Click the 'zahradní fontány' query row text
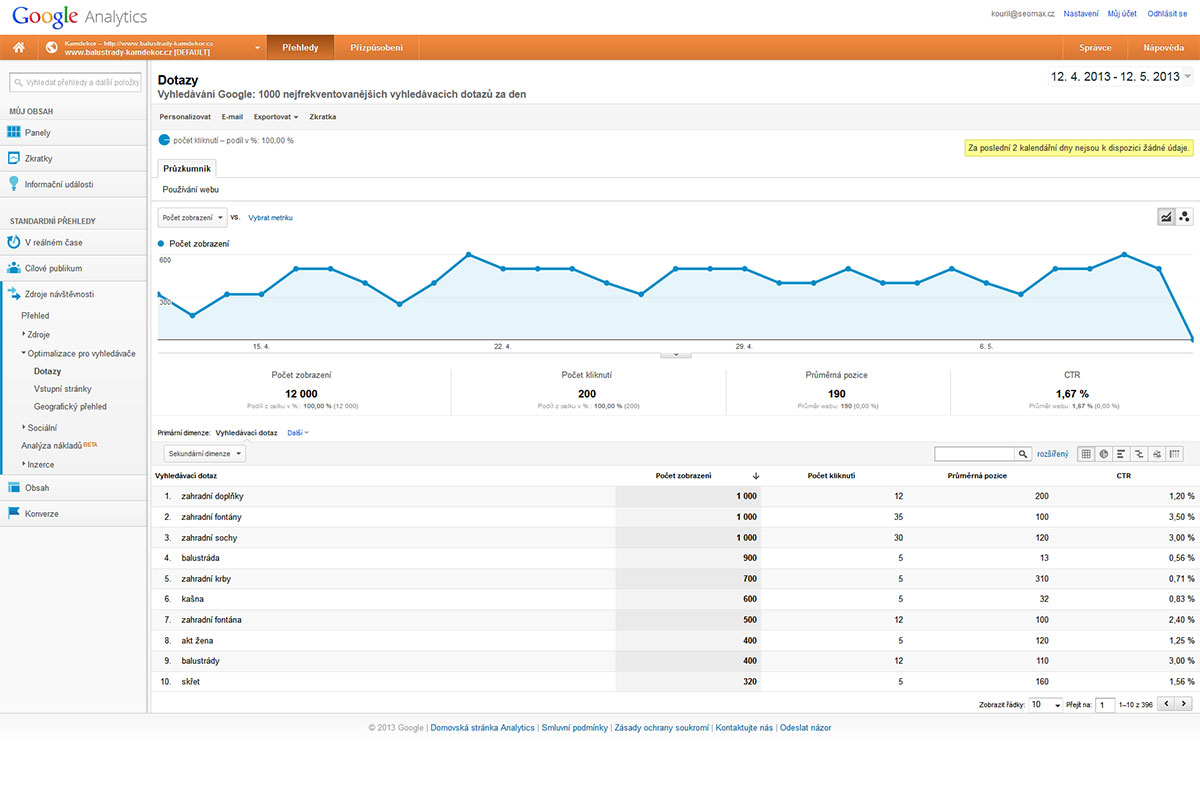1200x805 pixels. tap(211, 517)
